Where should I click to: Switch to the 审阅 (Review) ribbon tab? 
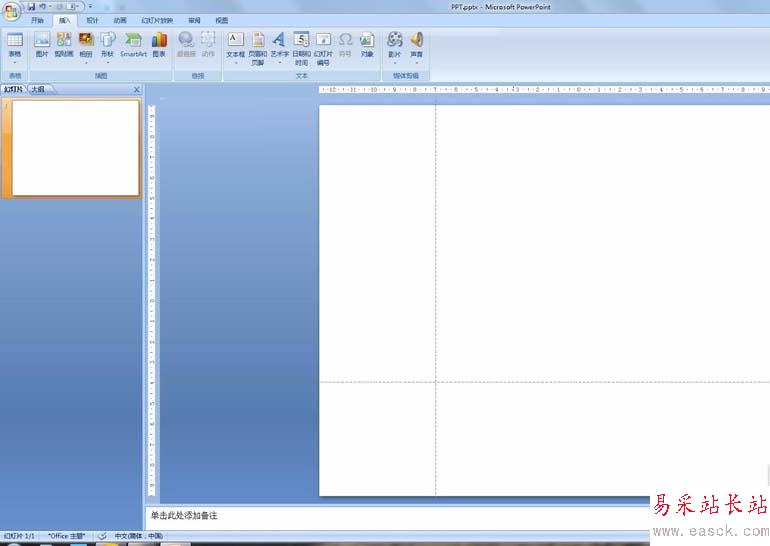(194, 21)
